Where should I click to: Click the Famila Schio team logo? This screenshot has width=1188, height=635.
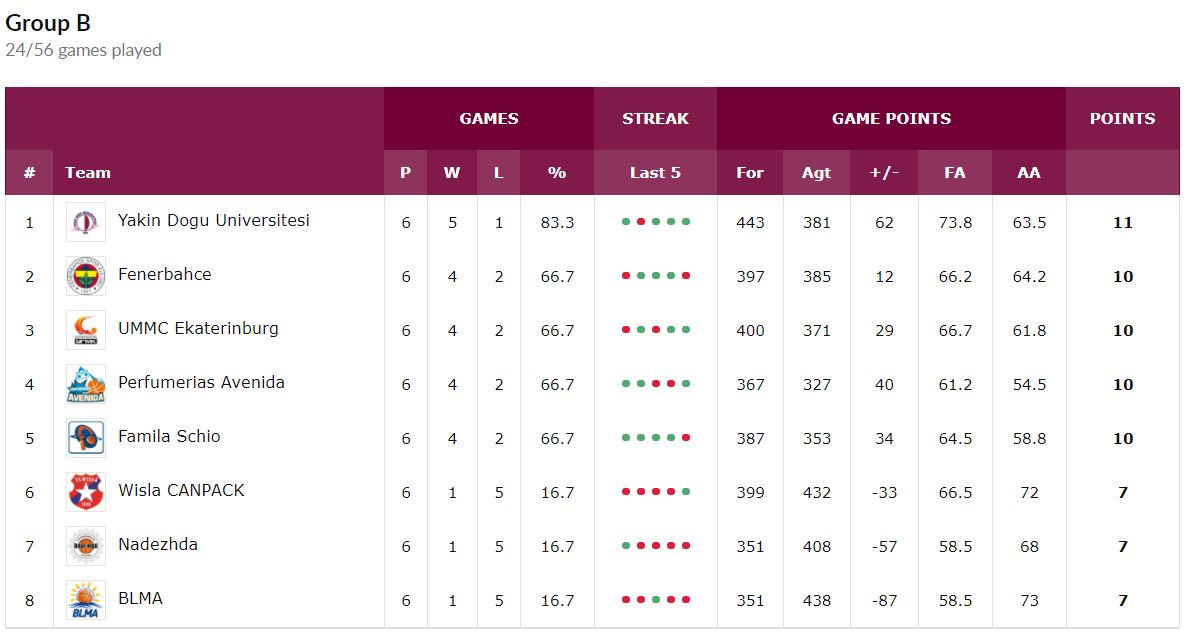click(86, 438)
